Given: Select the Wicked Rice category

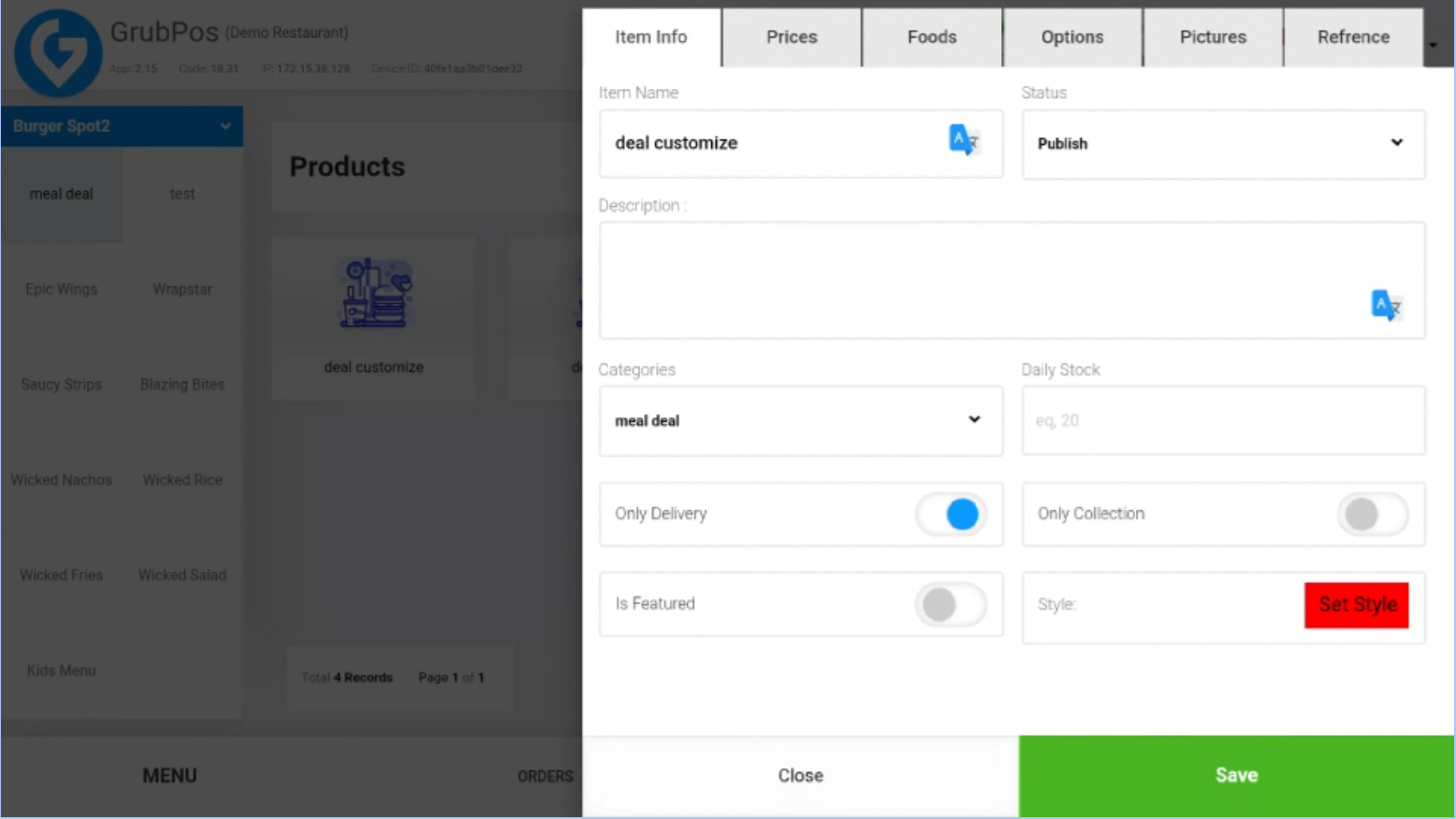Looking at the screenshot, I should pyautogui.click(x=182, y=481).
